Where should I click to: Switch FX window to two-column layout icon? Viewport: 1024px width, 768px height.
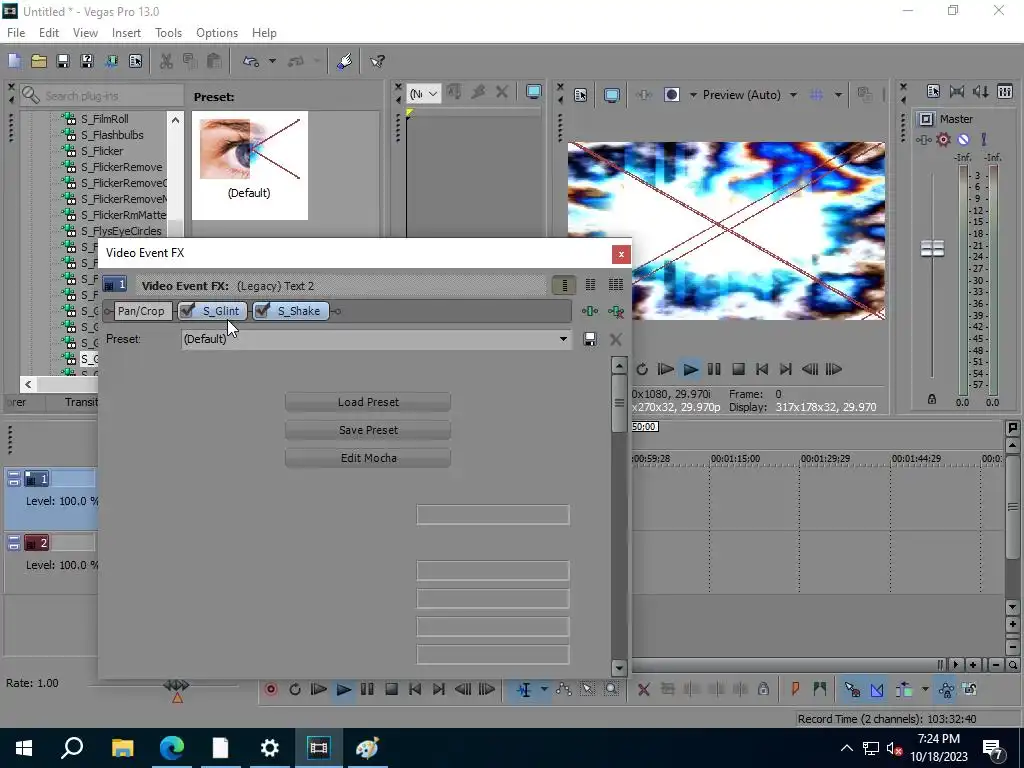pyautogui.click(x=590, y=285)
